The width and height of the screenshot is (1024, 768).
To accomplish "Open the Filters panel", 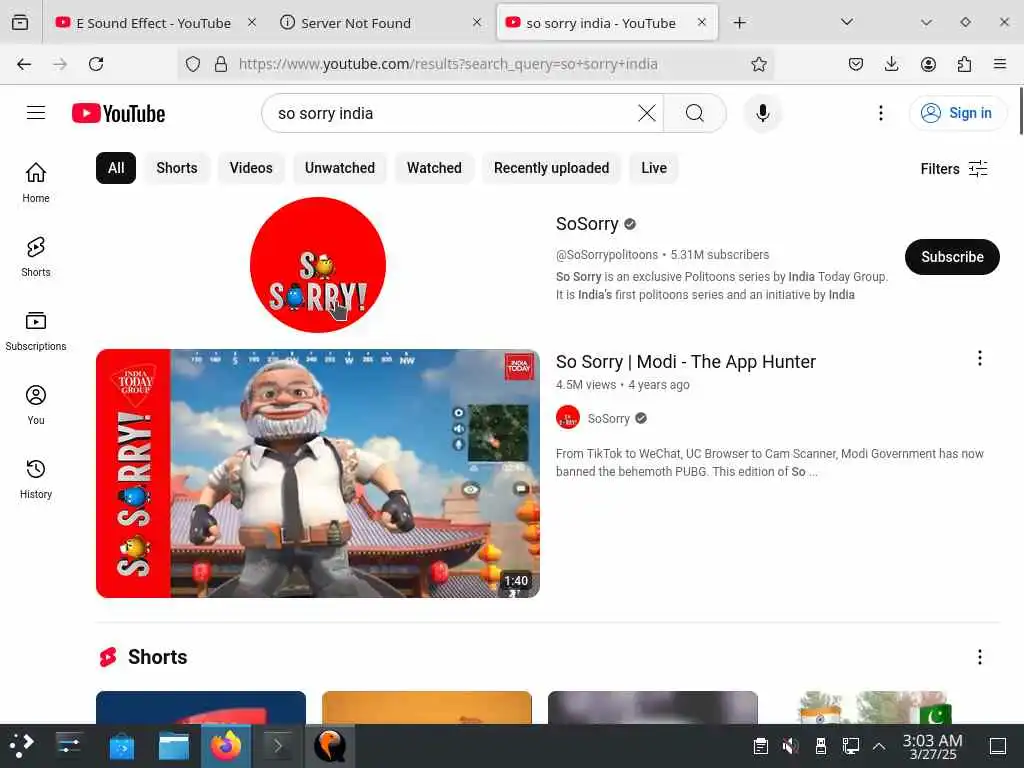I will 953,168.
